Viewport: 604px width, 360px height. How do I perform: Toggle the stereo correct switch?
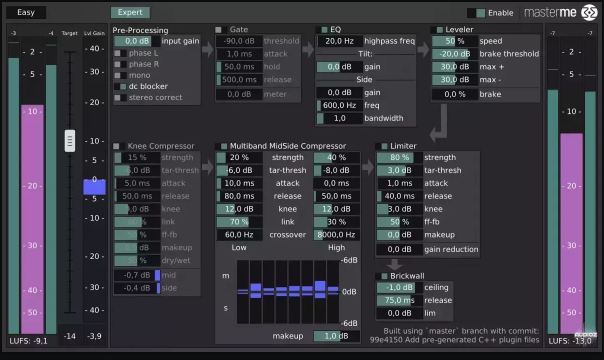(120, 98)
